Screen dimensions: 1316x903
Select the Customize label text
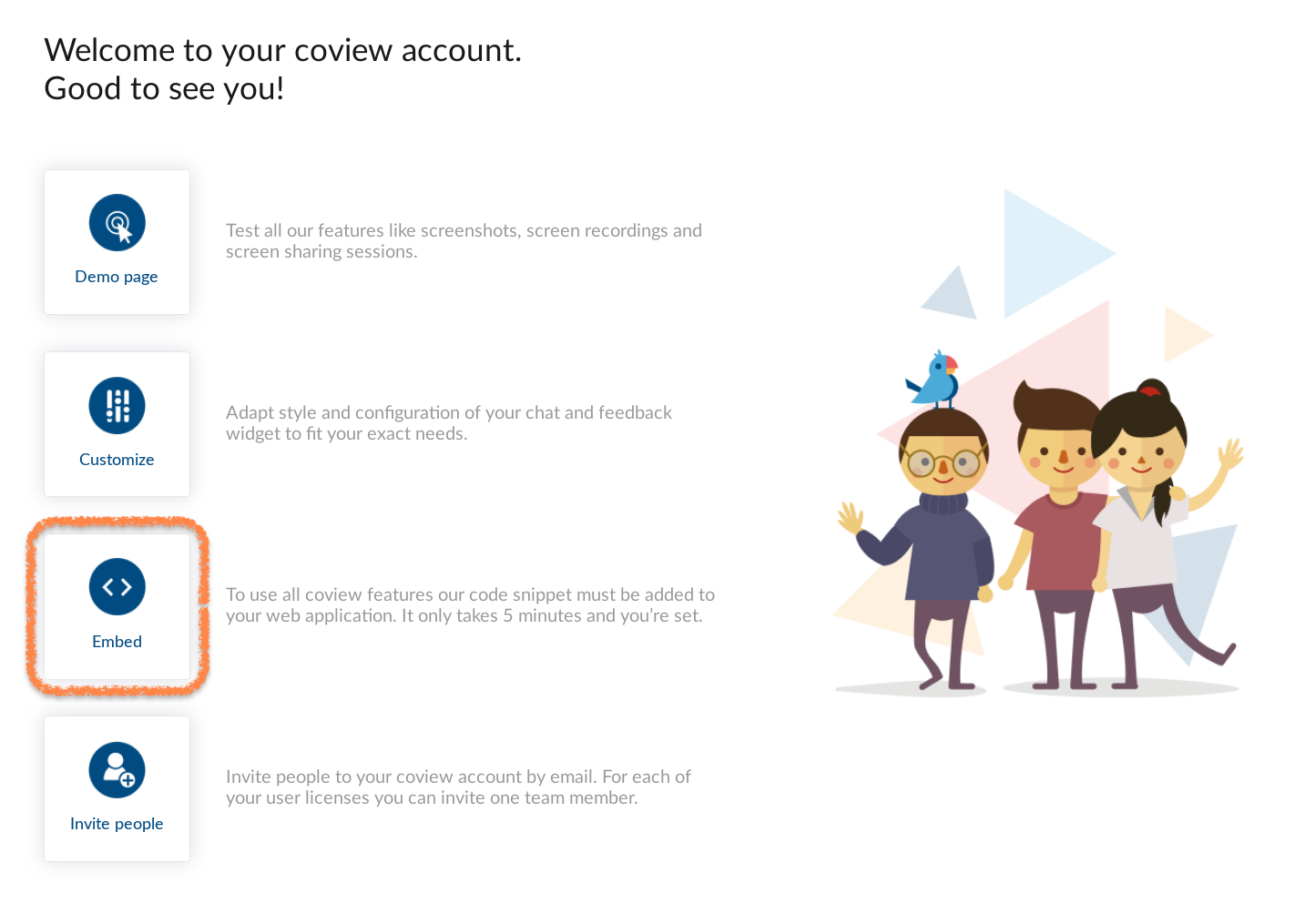pos(117,460)
